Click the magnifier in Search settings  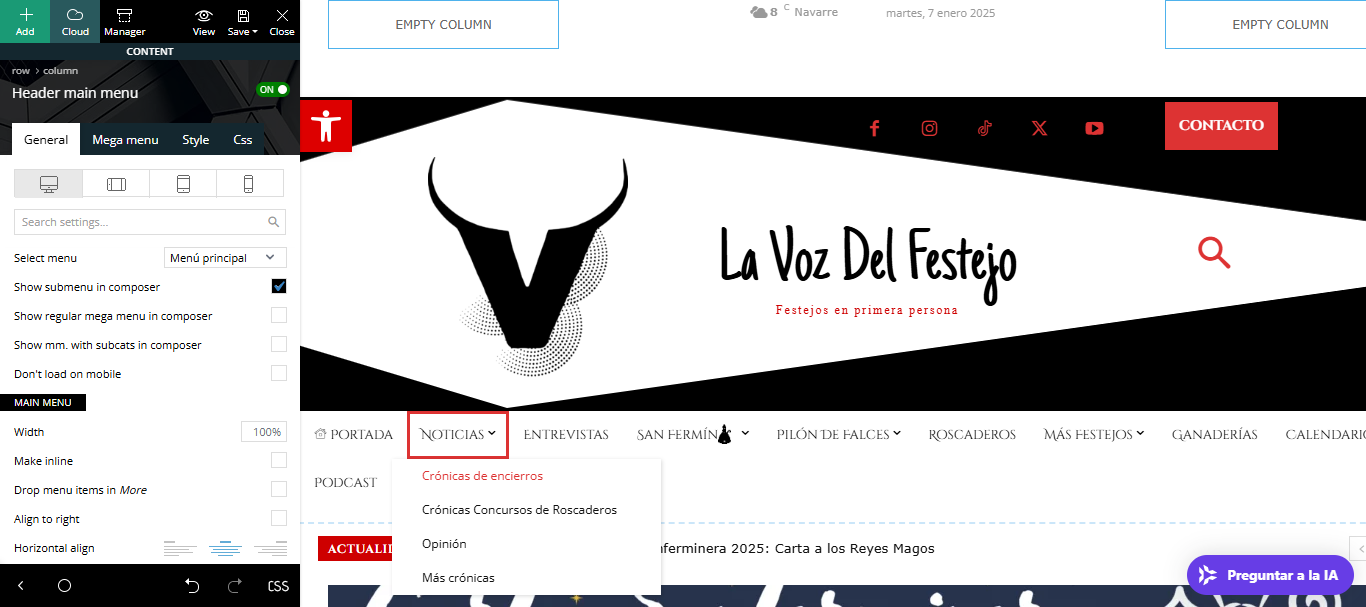[x=274, y=222]
